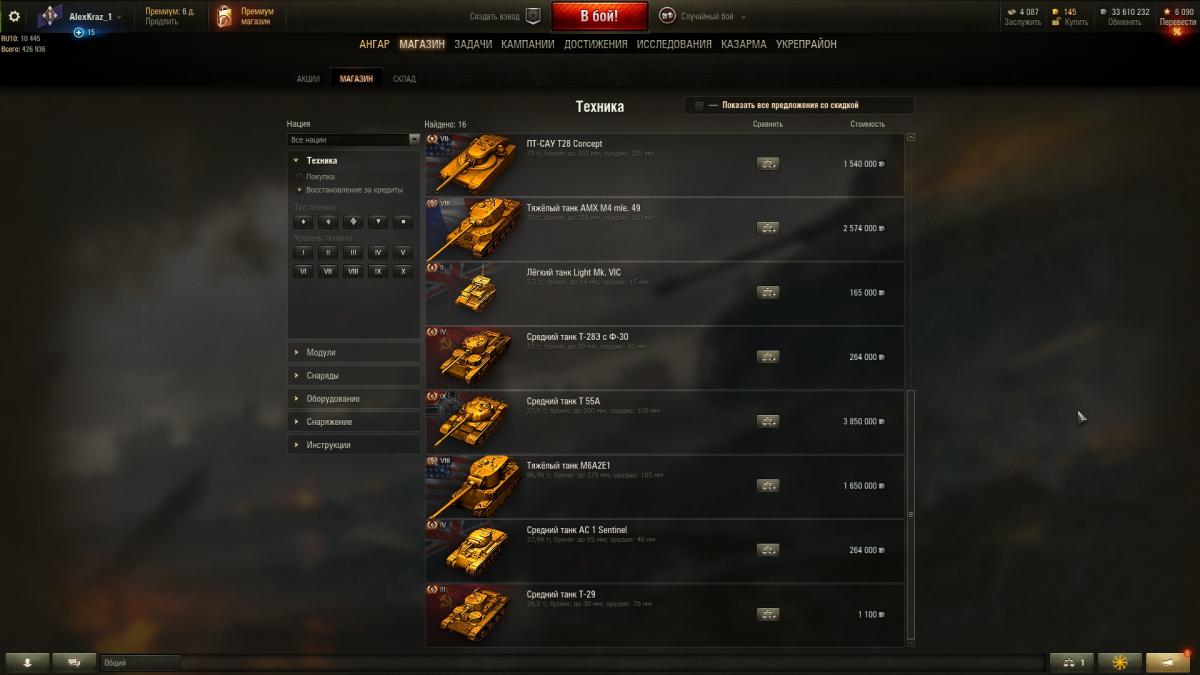Select vehicle tier VIII filter

353,271
